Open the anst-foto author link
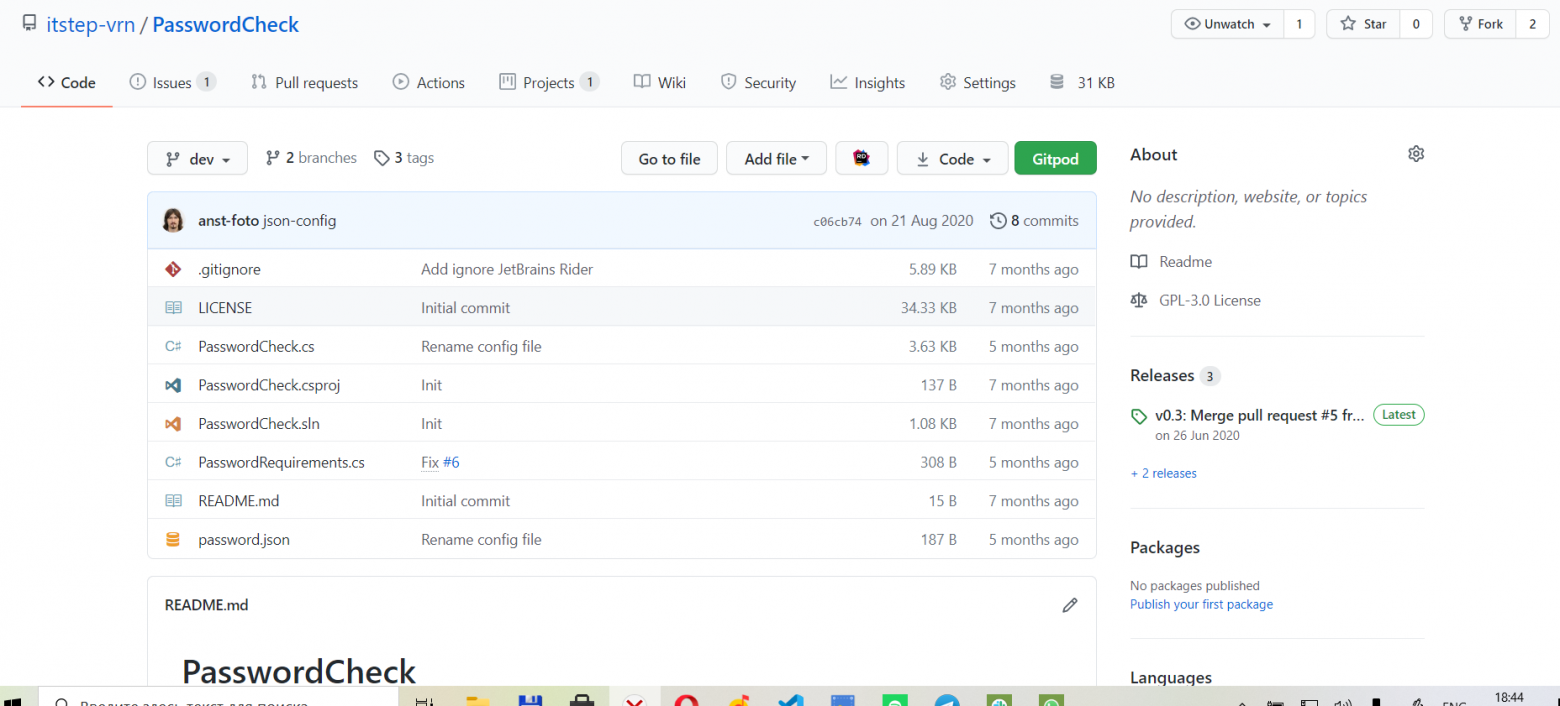Screen dimensions: 1560x706 click(x=229, y=221)
